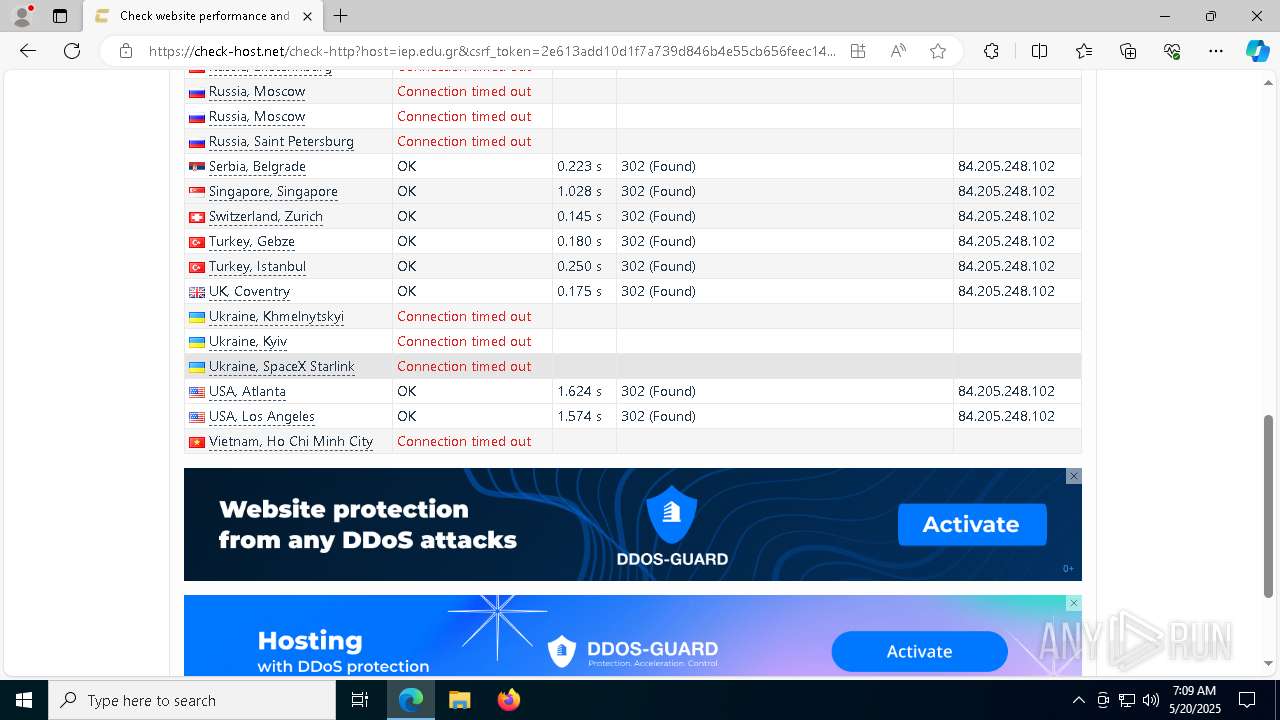Click the Switzerland flag icon
Viewport: 1280px width, 720px height.
197,217
